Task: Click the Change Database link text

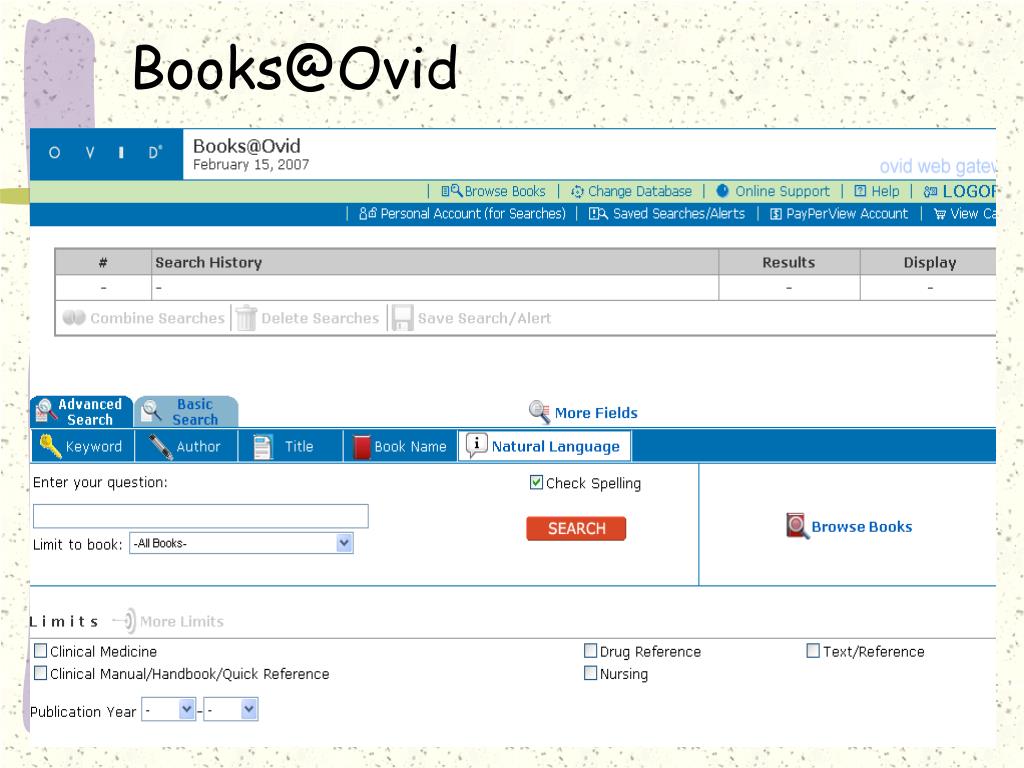Action: [x=639, y=191]
